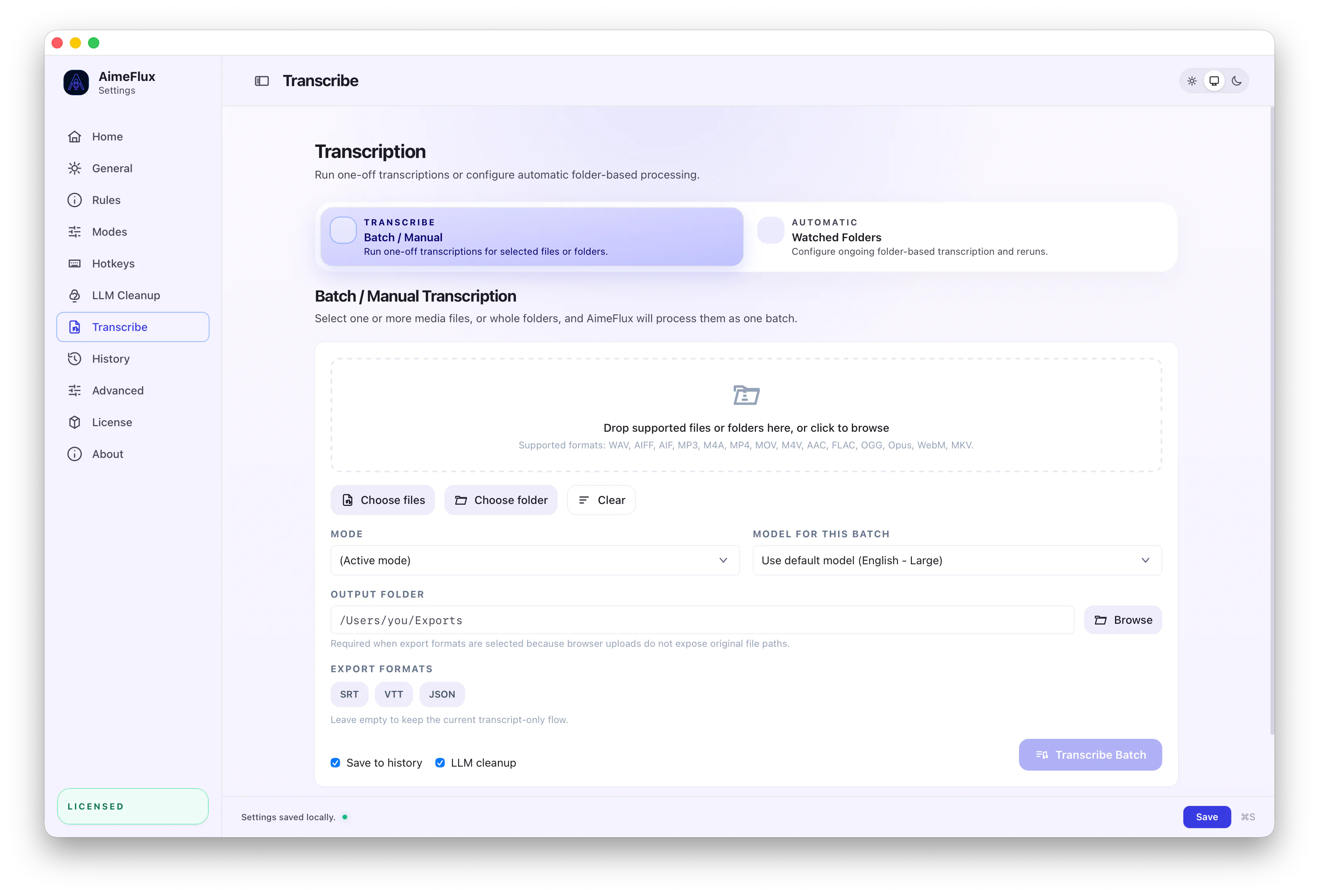The height and width of the screenshot is (896, 1319).
Task: Browse for an output folder
Action: pyautogui.click(x=1123, y=621)
